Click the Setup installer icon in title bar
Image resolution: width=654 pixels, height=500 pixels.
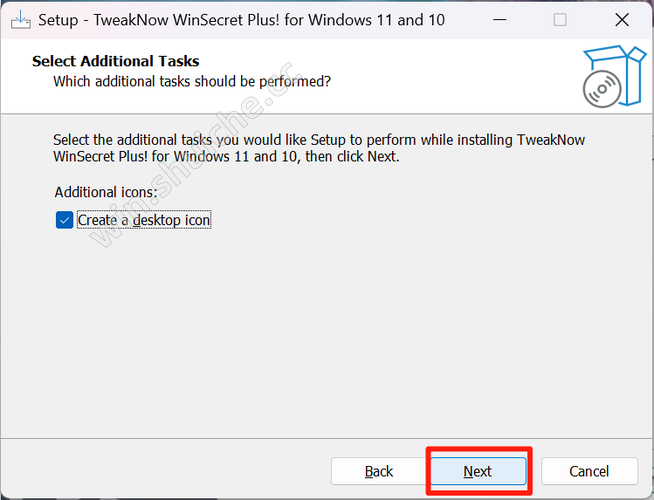click(x=20, y=20)
